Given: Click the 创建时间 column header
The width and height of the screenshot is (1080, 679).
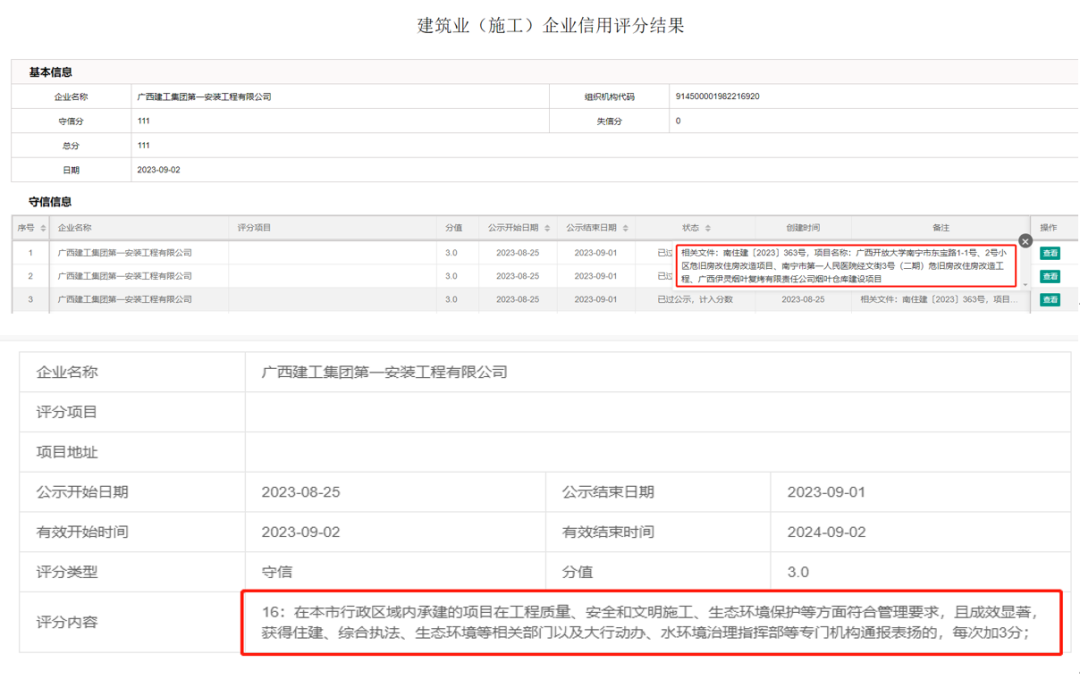Looking at the screenshot, I should click(803, 228).
